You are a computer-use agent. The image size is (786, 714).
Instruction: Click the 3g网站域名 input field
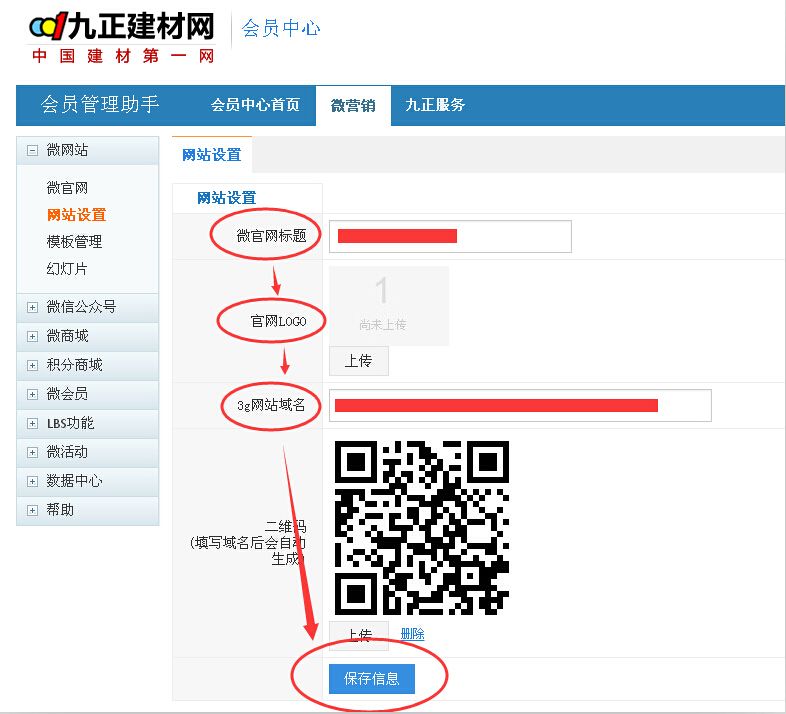point(520,405)
